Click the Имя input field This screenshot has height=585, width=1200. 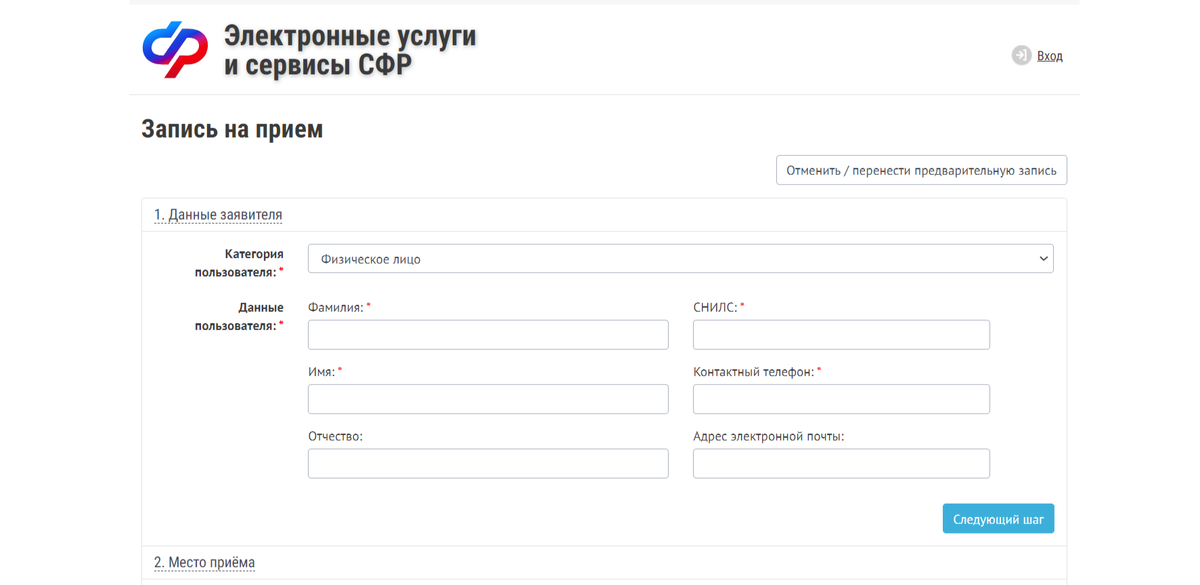point(488,398)
